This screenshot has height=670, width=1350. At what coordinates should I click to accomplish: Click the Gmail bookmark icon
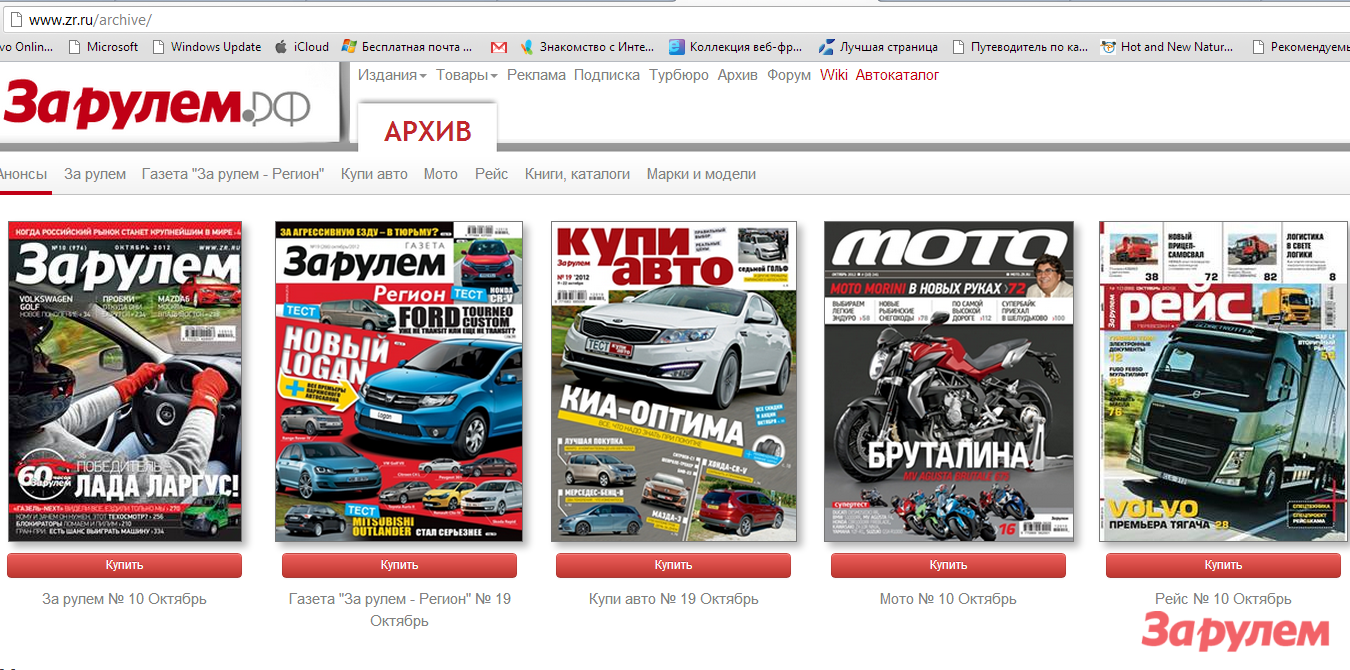point(499,47)
